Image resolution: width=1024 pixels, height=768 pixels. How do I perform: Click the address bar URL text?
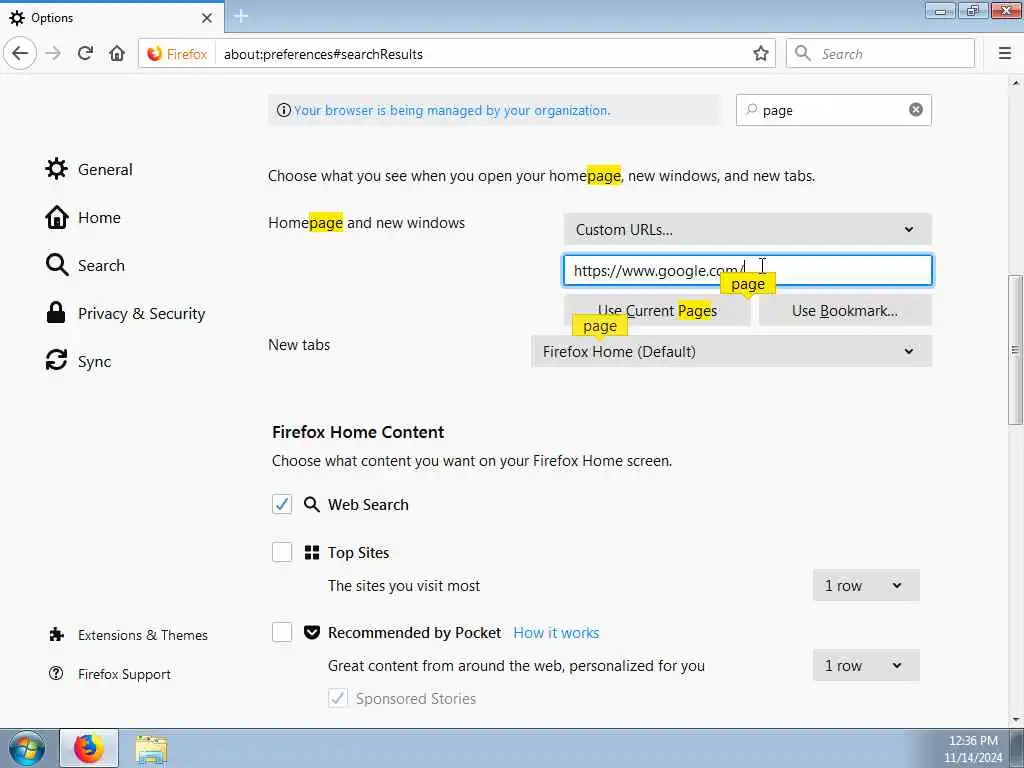(x=323, y=54)
